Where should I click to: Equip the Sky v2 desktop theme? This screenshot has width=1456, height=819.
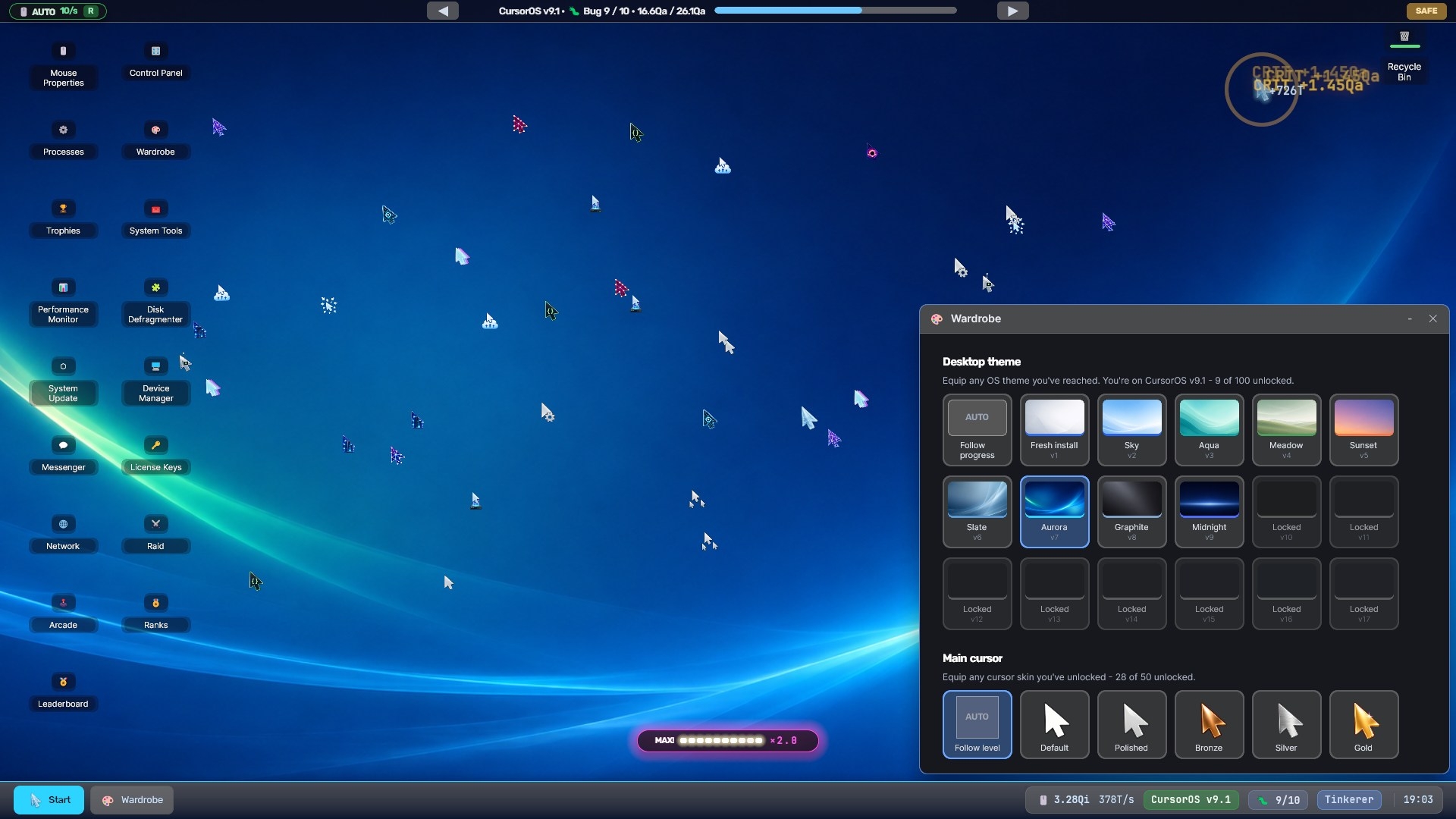1131,430
